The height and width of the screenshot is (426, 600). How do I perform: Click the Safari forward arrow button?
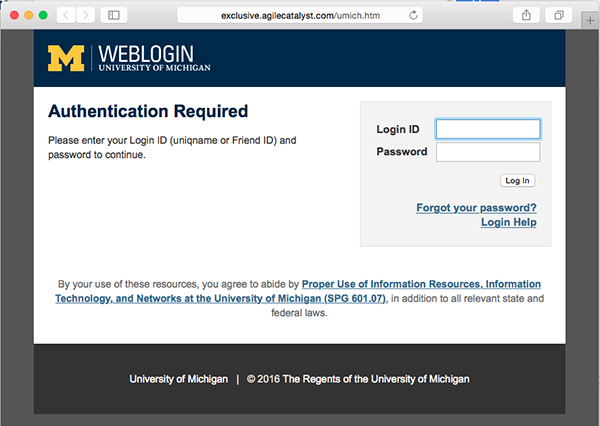[85, 15]
